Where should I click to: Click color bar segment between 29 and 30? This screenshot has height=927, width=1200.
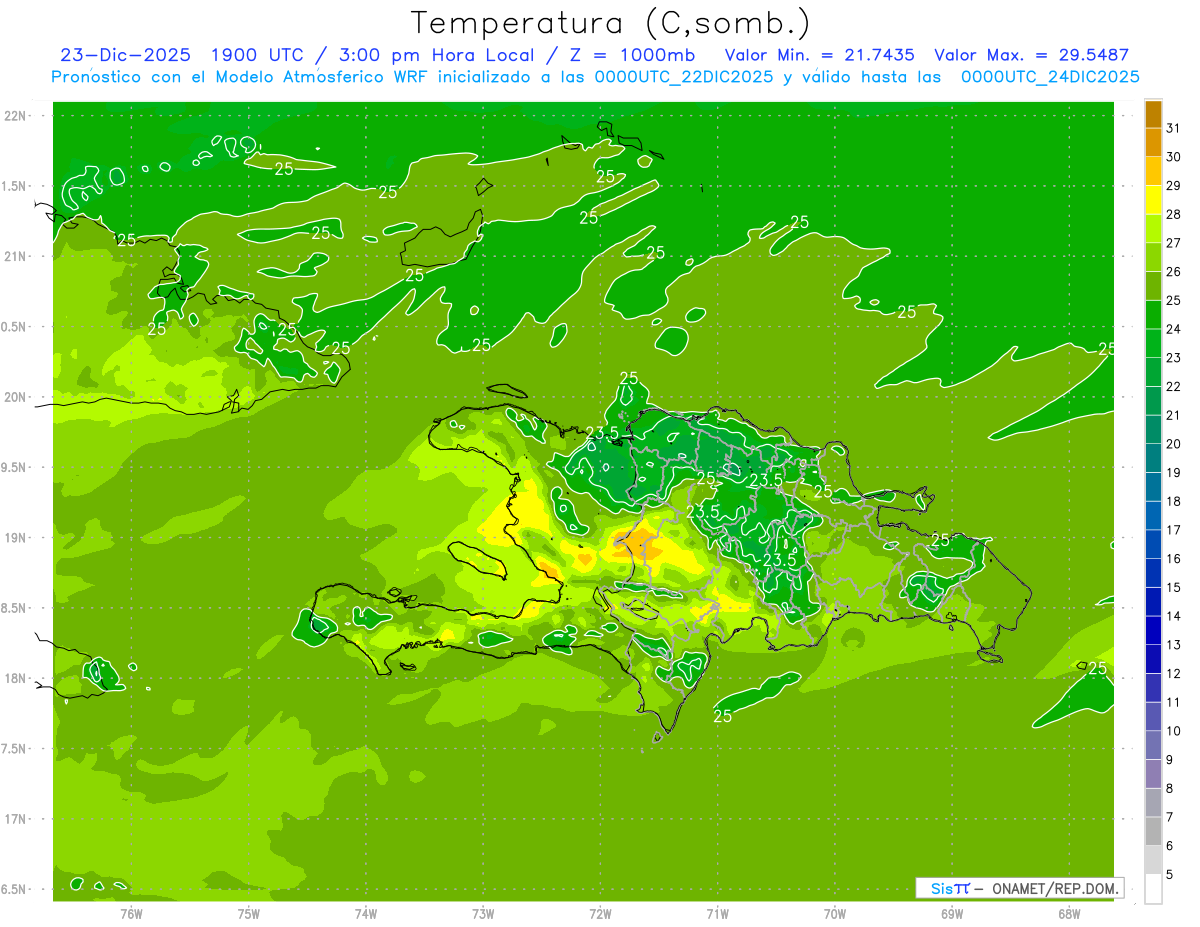pos(1153,172)
